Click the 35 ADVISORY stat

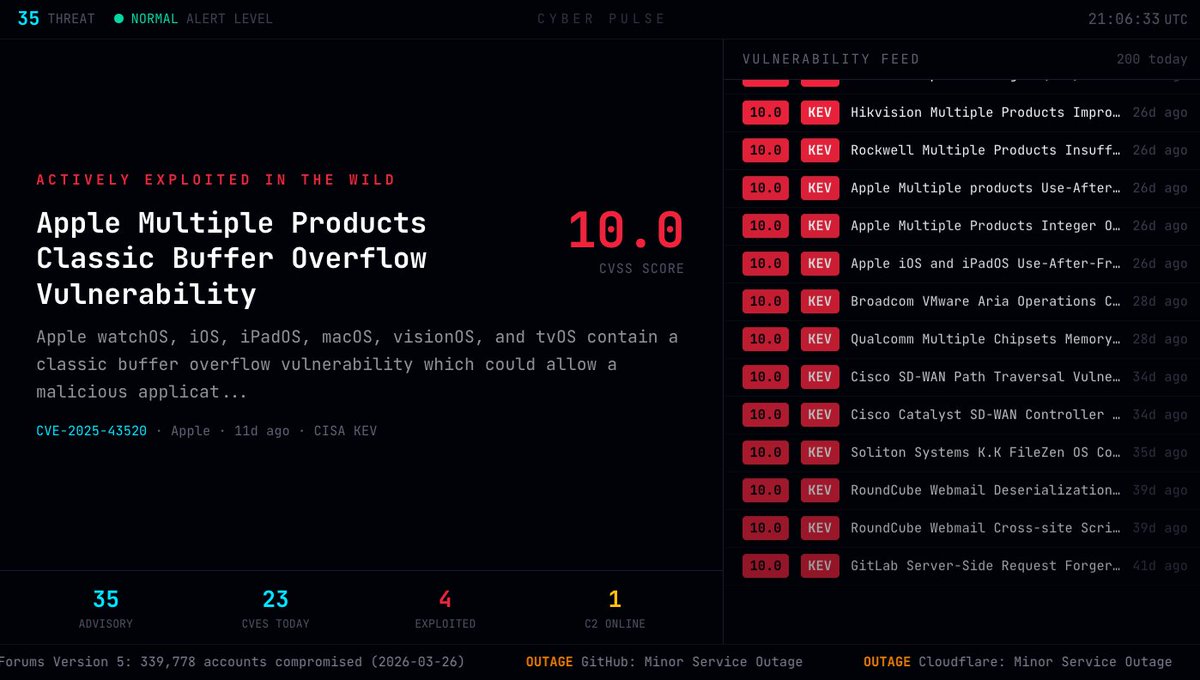(x=105, y=609)
